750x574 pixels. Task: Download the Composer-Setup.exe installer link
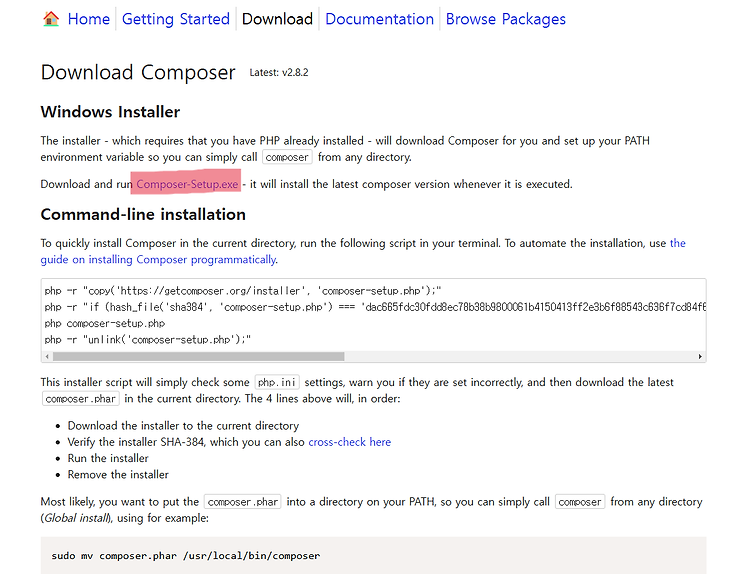point(187,184)
